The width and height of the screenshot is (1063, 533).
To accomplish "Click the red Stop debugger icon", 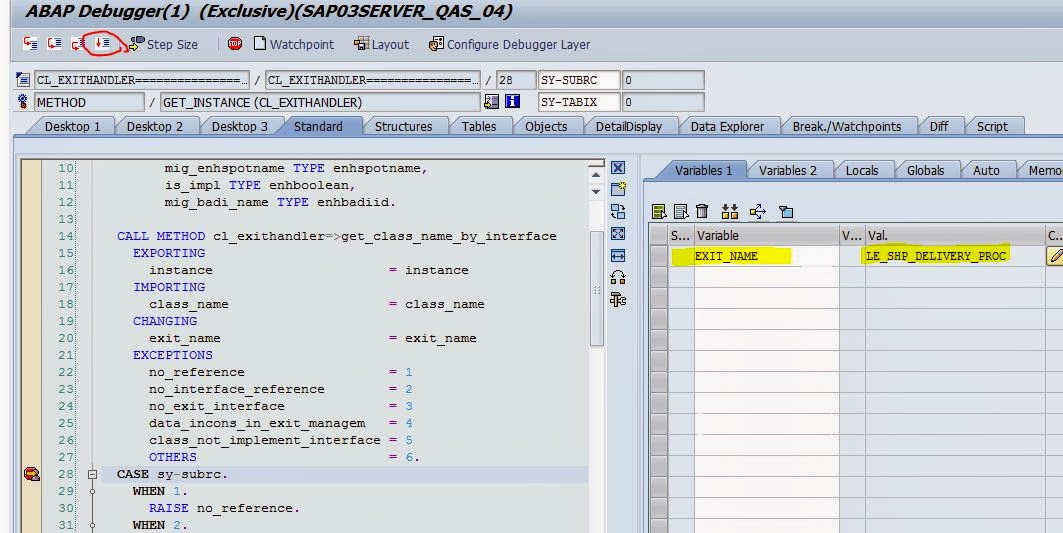I will (235, 44).
